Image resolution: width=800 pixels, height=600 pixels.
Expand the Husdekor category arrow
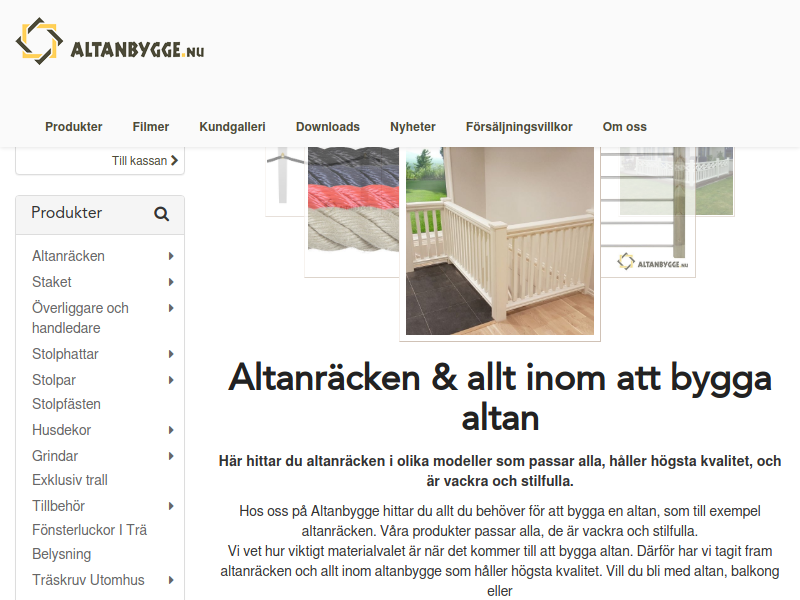[171, 430]
